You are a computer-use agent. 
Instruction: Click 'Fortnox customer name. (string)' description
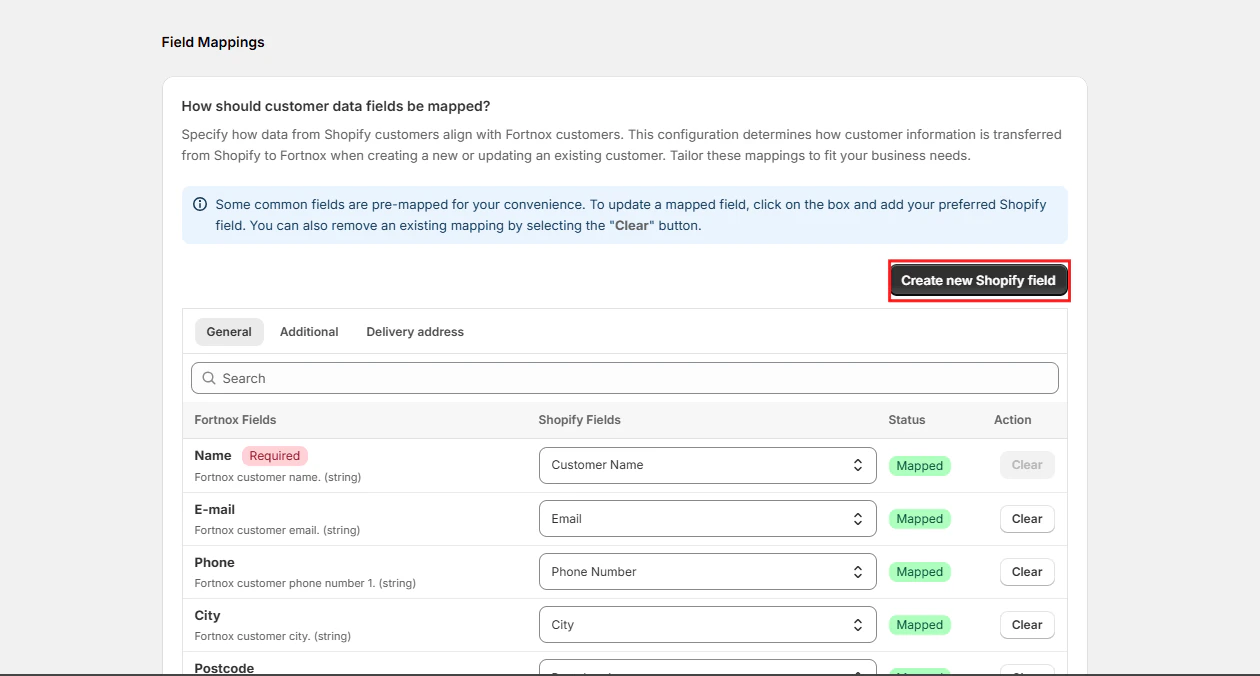click(278, 478)
